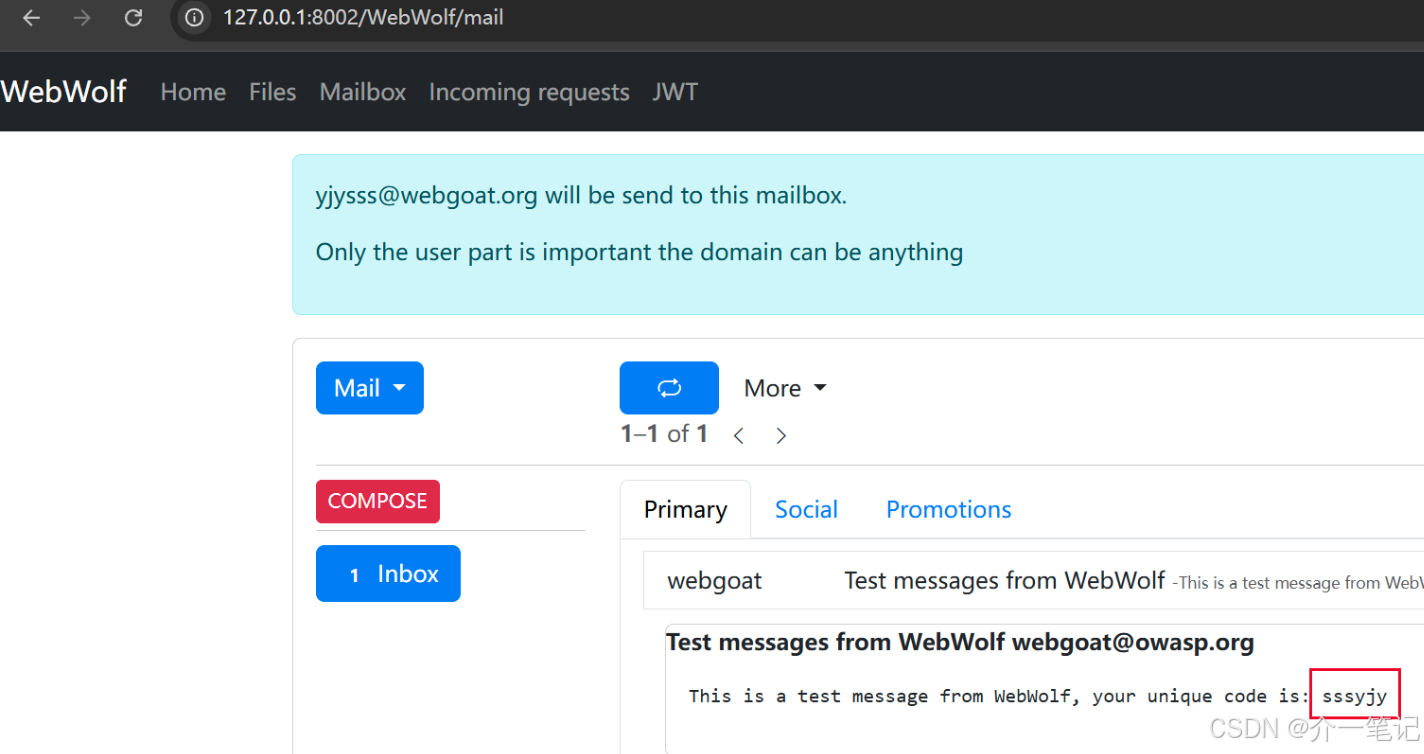Open the JWT nav item

pos(675,92)
